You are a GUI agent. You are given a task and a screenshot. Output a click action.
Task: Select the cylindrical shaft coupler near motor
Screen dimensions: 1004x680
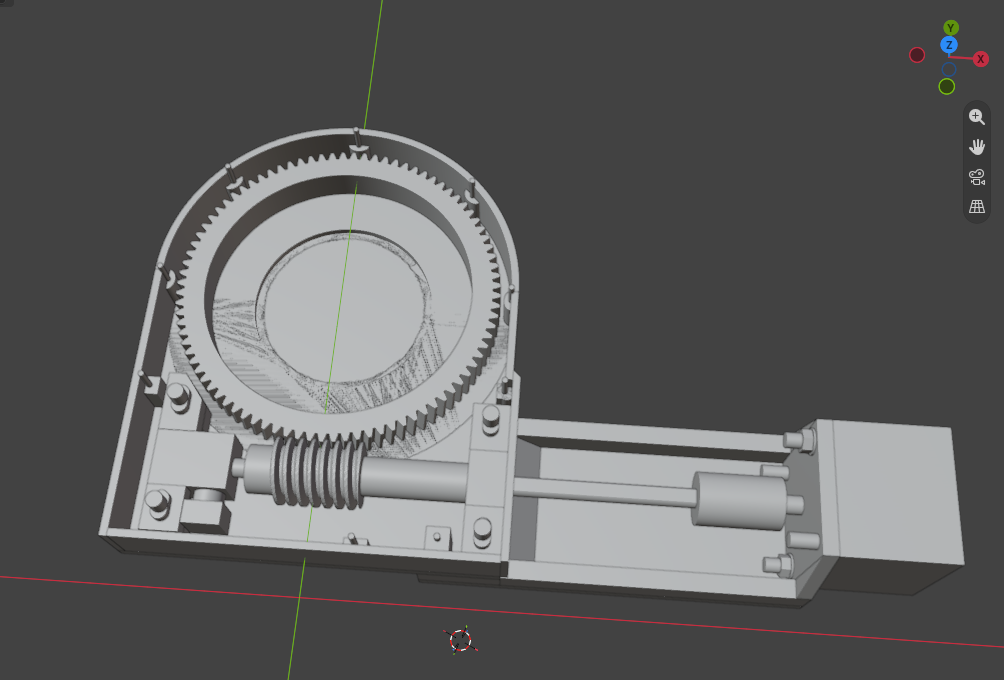click(x=740, y=501)
